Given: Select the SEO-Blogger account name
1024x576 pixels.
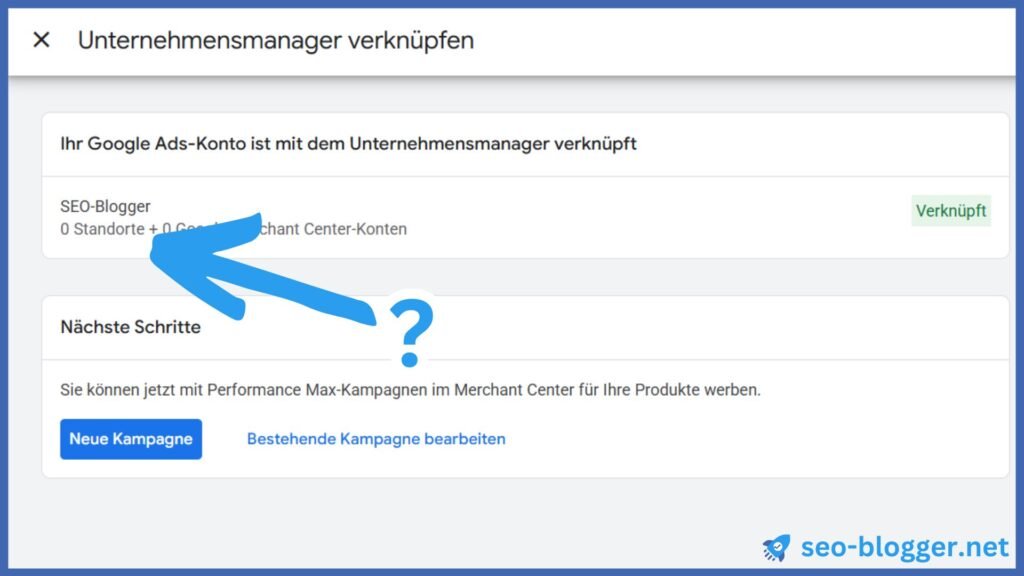Looking at the screenshot, I should pyautogui.click(x=105, y=206).
